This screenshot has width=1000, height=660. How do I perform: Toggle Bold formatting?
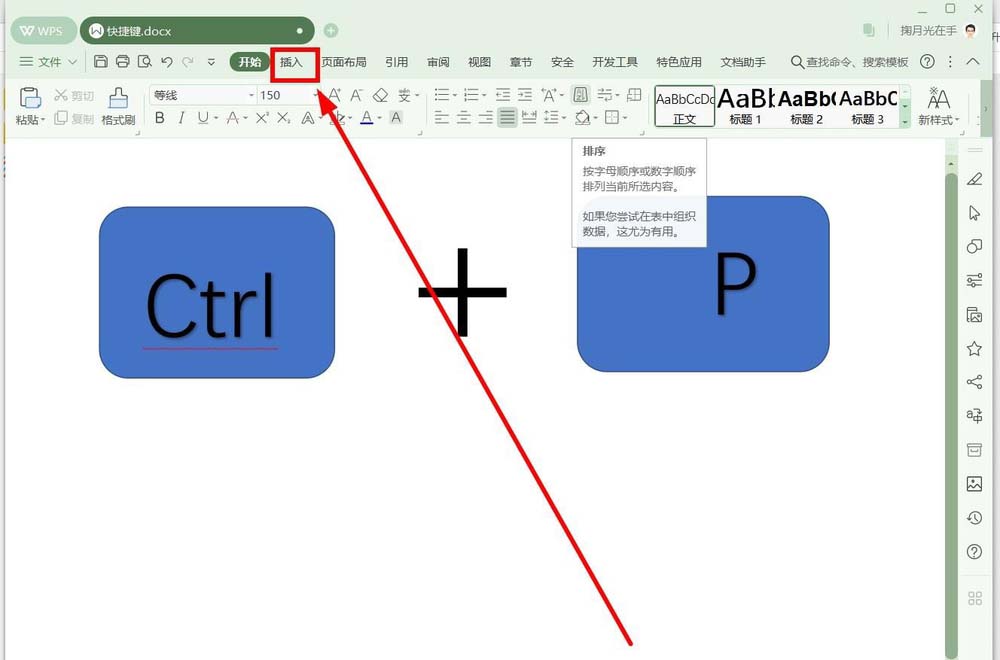click(x=159, y=118)
